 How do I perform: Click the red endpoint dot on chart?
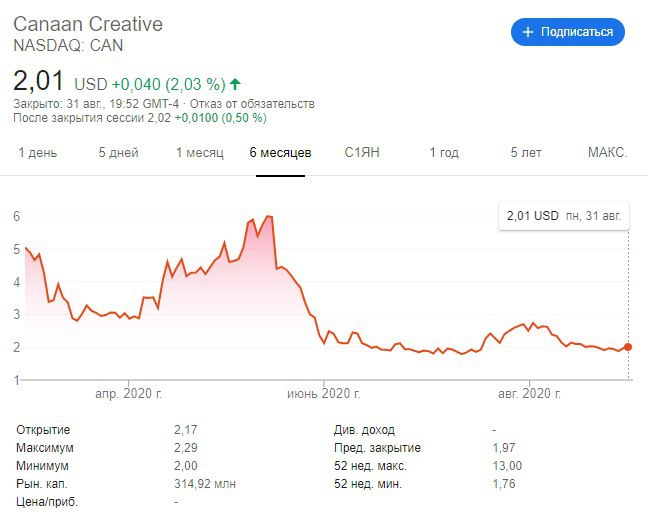pyautogui.click(x=628, y=347)
